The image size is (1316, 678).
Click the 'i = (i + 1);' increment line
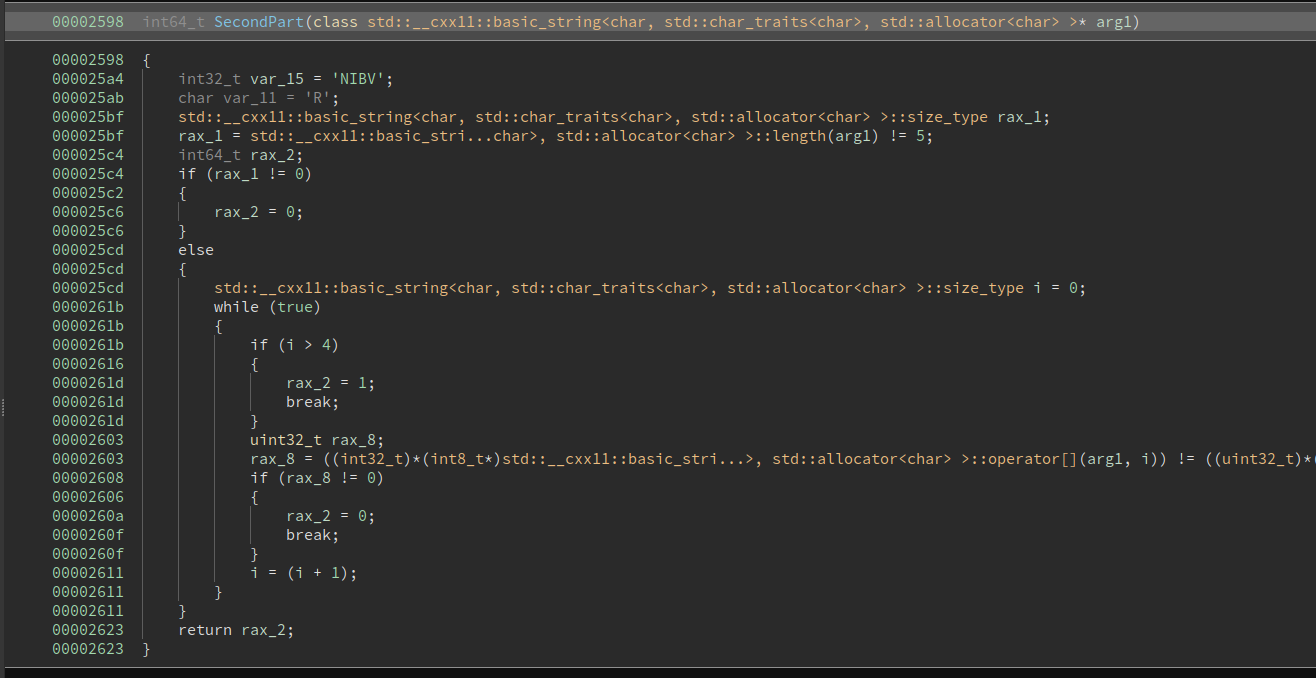[x=303, y=573]
